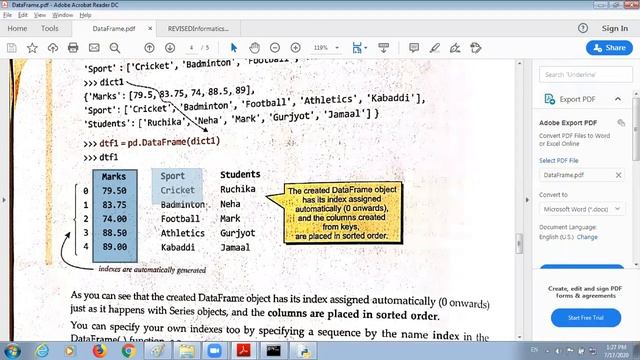Send file by email envelope icon
This screenshot has height=360, width=640.
(x=94, y=48)
